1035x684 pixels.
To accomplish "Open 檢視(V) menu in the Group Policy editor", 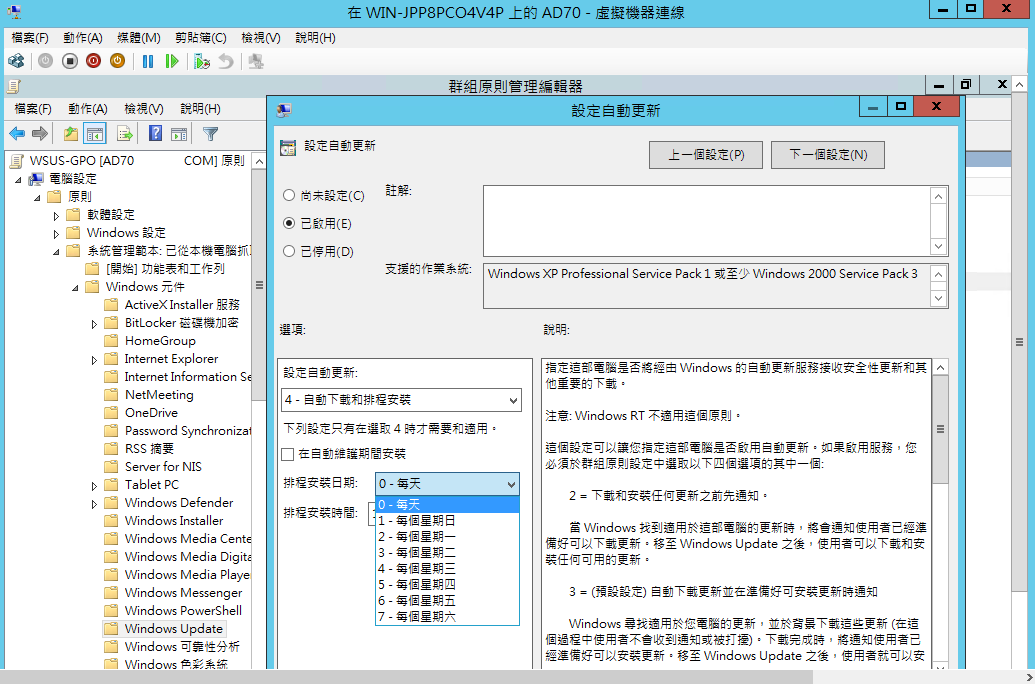I will click(x=144, y=108).
